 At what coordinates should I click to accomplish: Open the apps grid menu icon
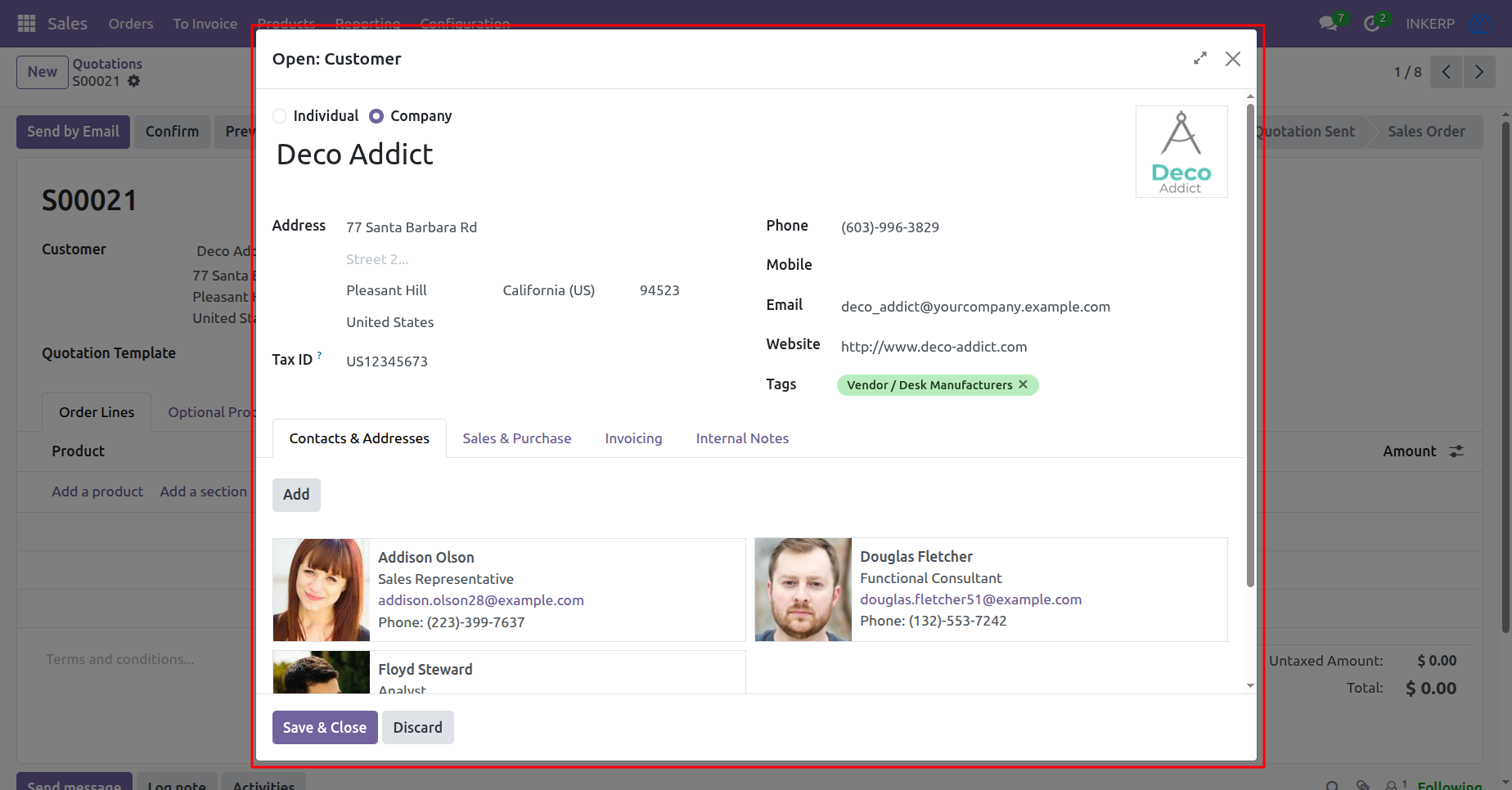tap(26, 24)
